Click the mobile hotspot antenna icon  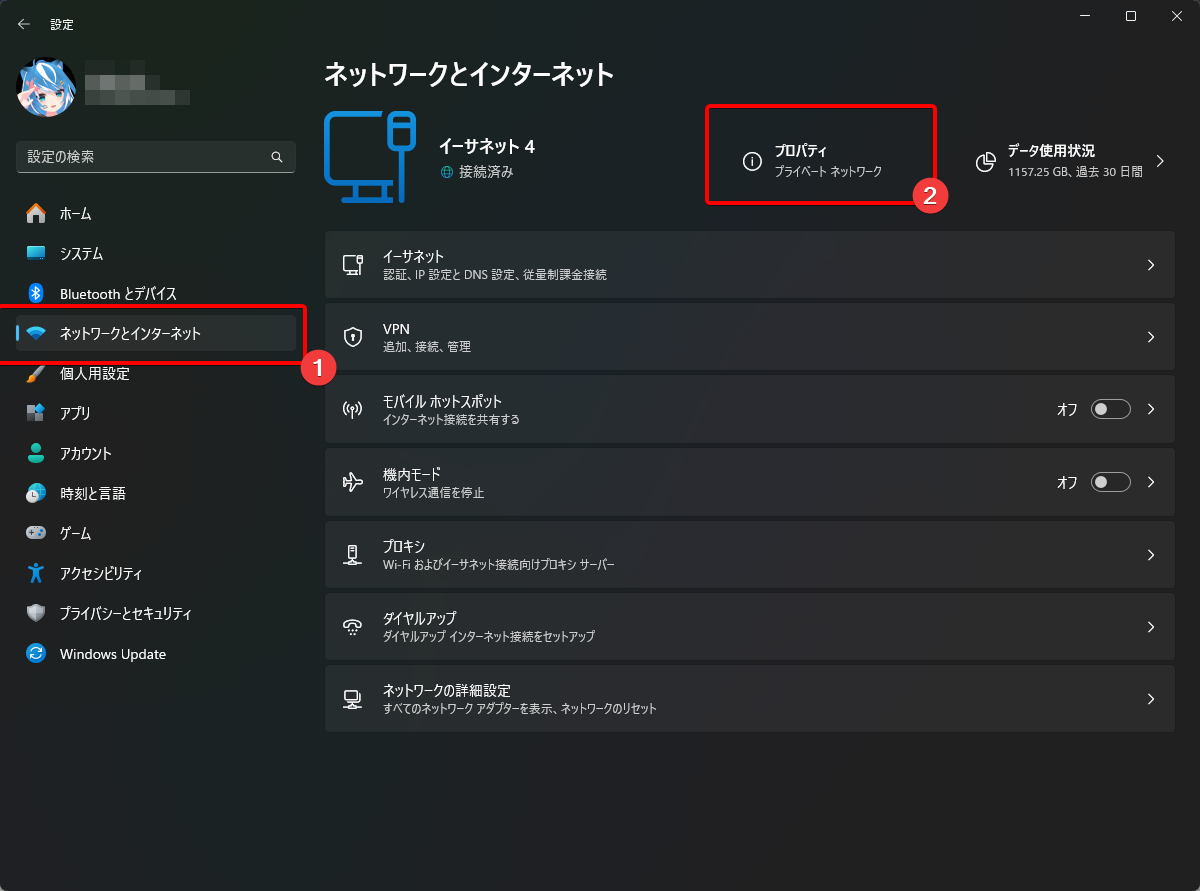[353, 408]
